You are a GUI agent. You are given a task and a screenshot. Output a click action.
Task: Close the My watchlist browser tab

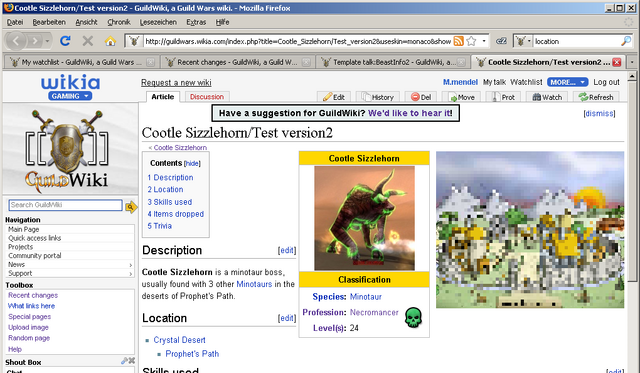tap(151, 62)
